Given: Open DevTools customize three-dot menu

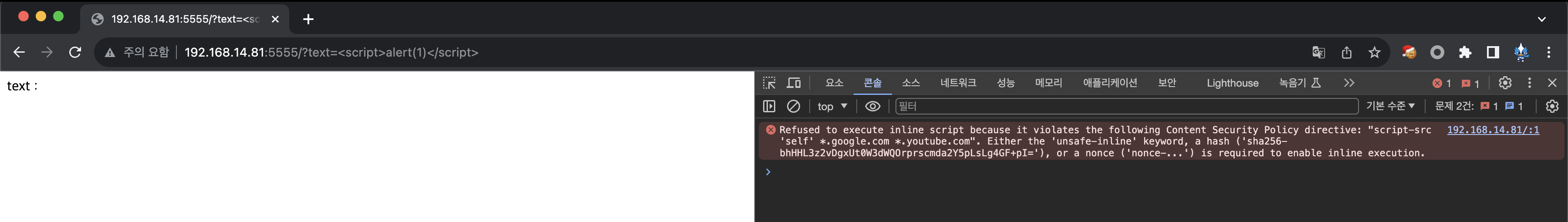Looking at the screenshot, I should [1529, 83].
